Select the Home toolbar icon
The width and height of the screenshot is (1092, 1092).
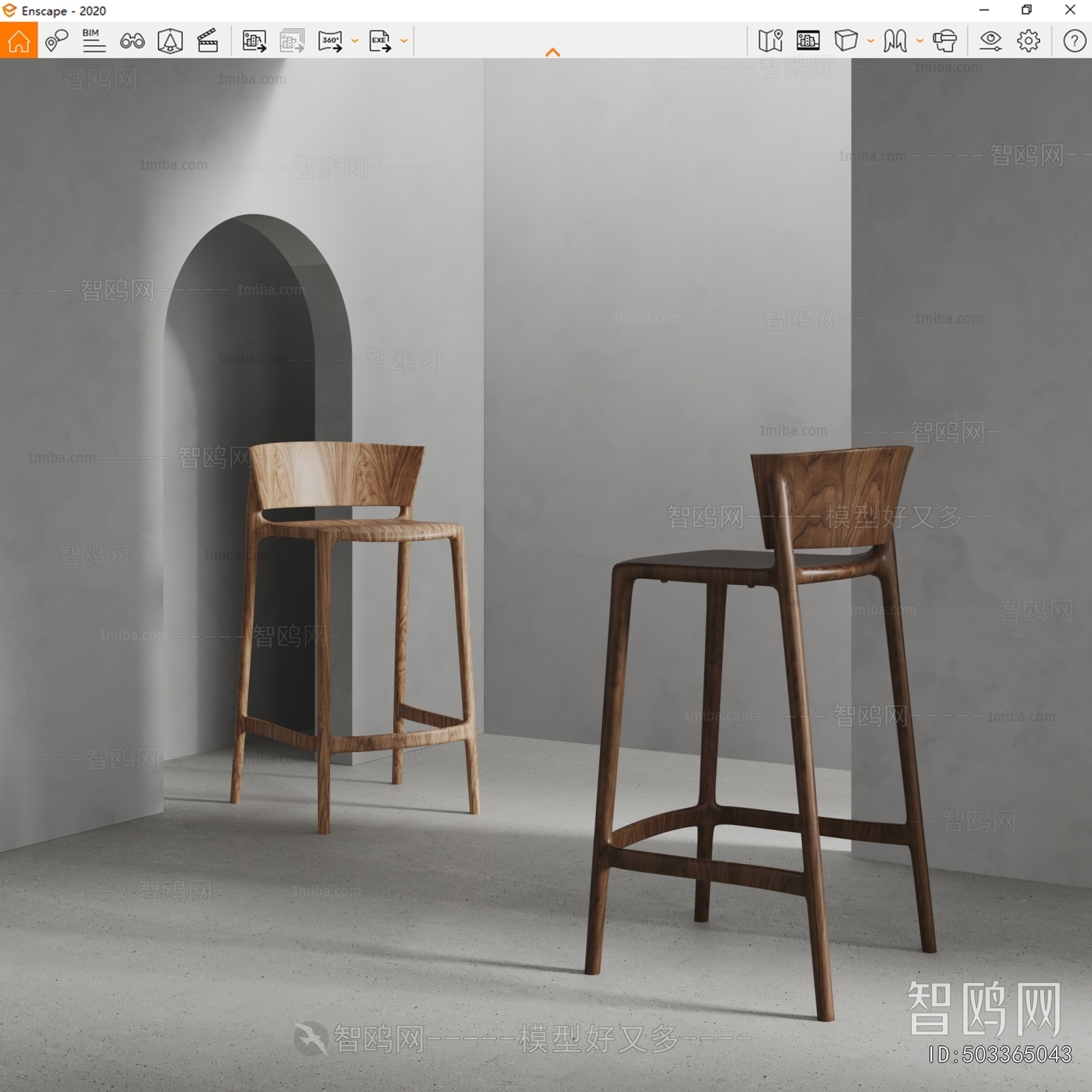(x=19, y=42)
